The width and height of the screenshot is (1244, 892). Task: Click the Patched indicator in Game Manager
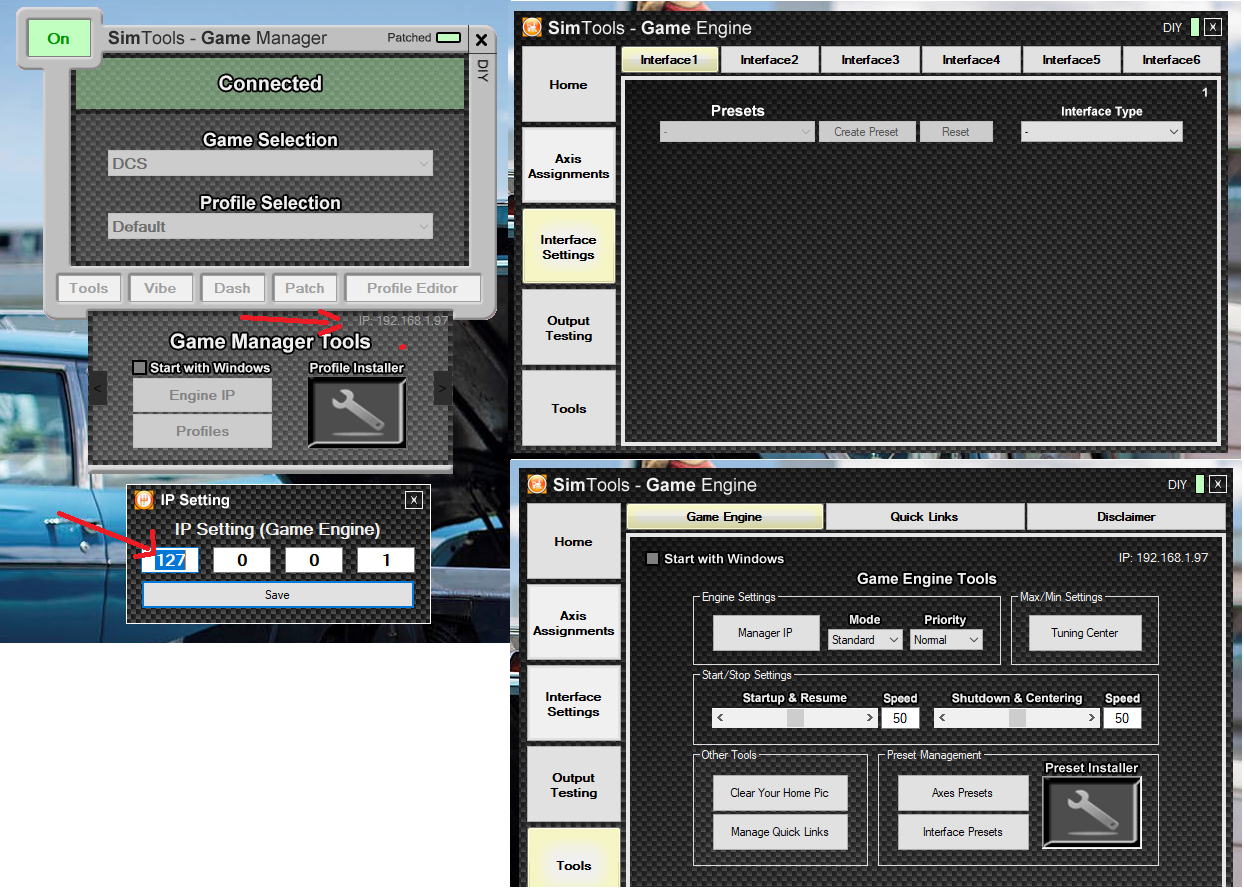point(449,38)
